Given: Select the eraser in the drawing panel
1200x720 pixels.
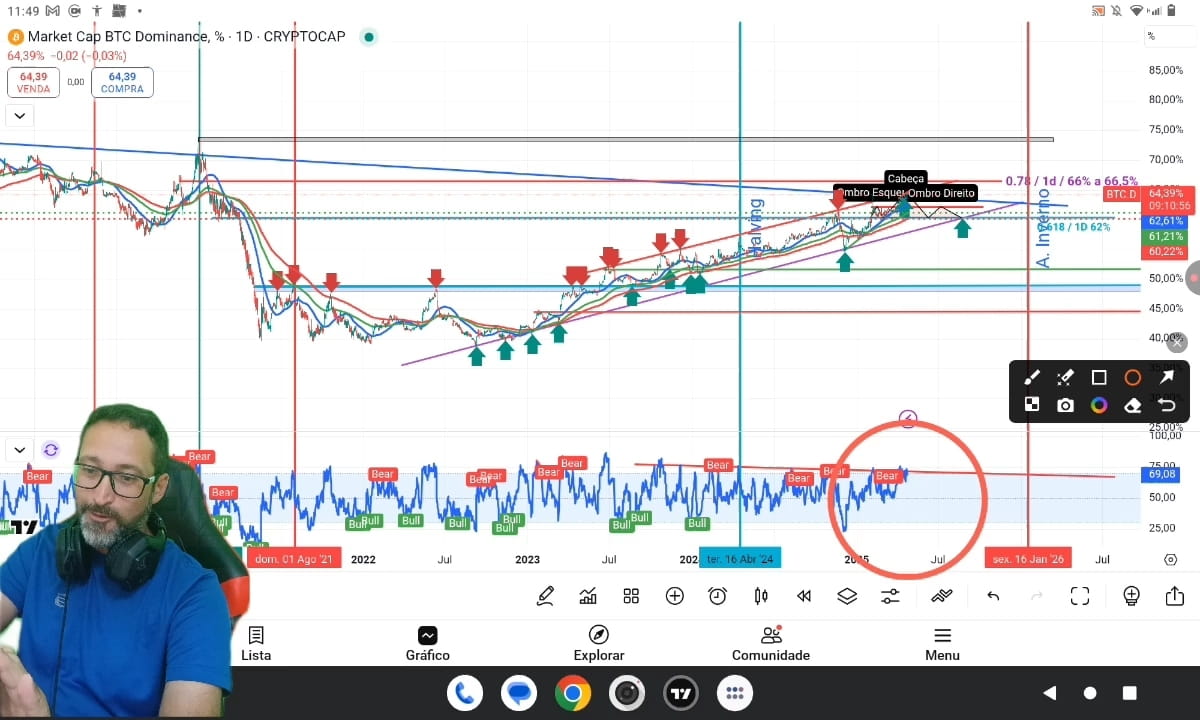Looking at the screenshot, I should tap(1133, 405).
